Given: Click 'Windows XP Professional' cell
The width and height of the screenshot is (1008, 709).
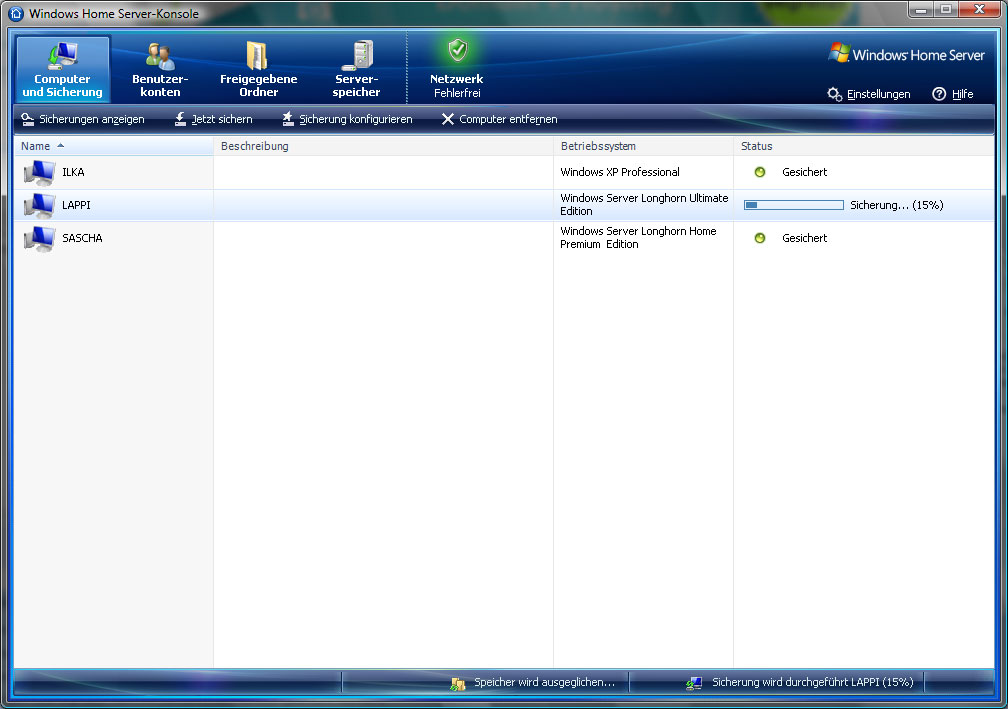Looking at the screenshot, I should (620, 172).
